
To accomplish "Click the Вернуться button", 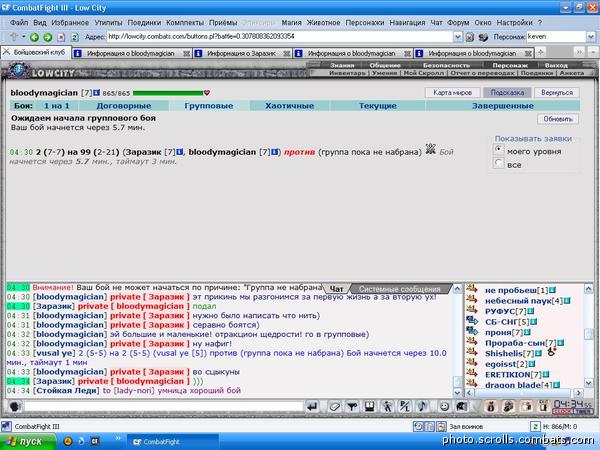I will pos(557,92).
